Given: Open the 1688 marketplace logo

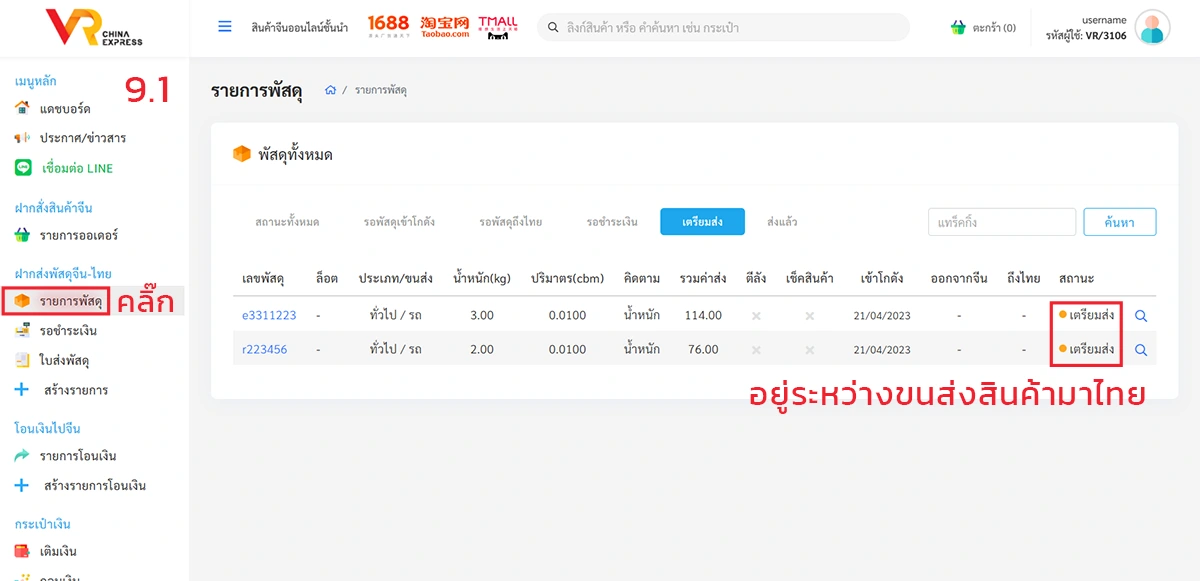Looking at the screenshot, I should click(x=388, y=27).
